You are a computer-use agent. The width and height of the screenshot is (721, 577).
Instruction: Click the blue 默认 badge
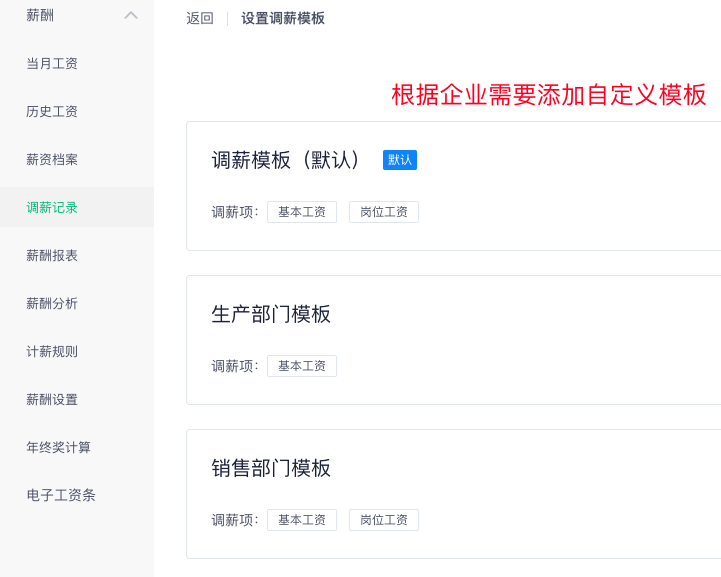point(400,160)
